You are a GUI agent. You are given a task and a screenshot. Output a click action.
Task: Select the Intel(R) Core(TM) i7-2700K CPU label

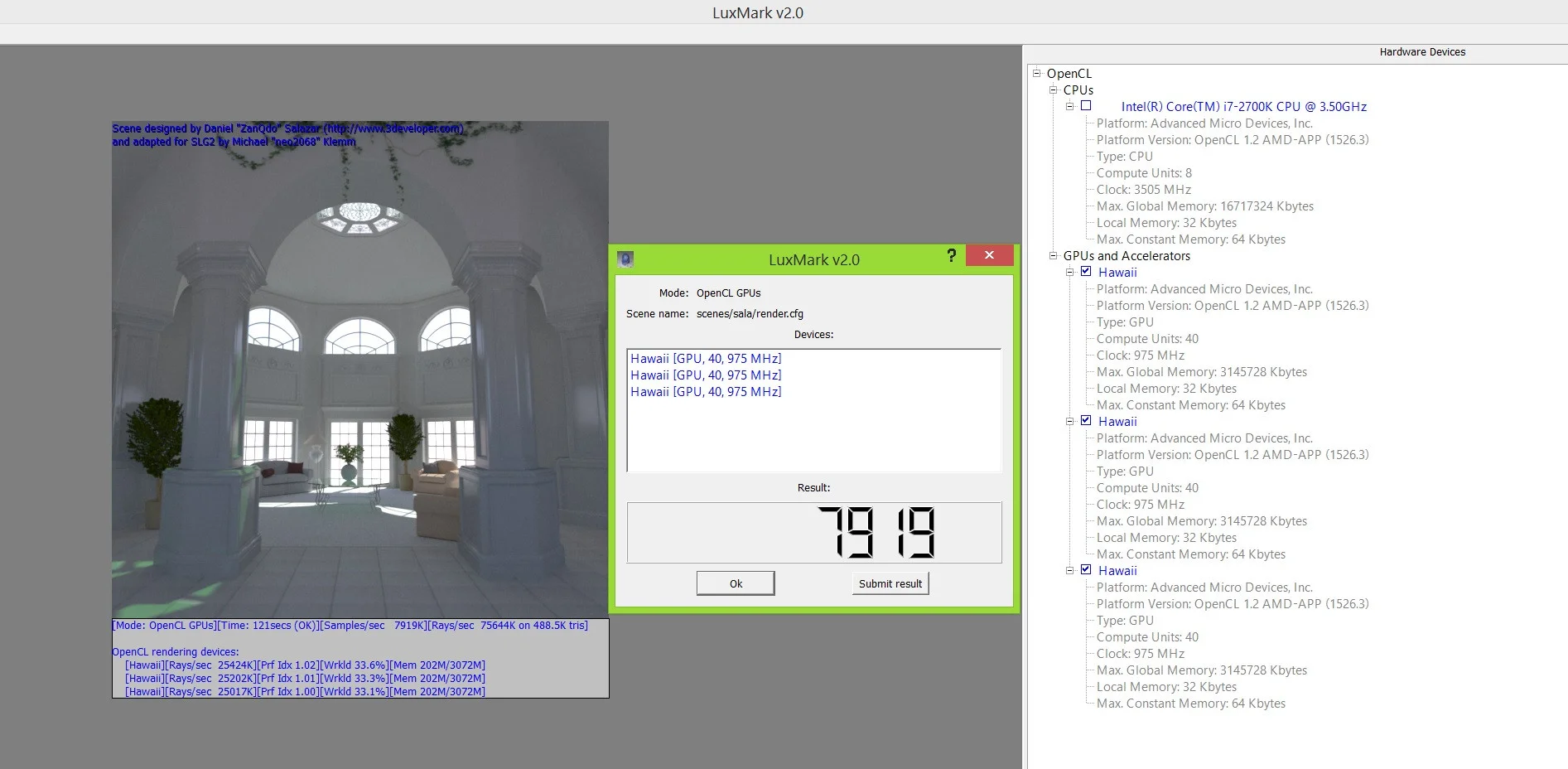click(1243, 107)
